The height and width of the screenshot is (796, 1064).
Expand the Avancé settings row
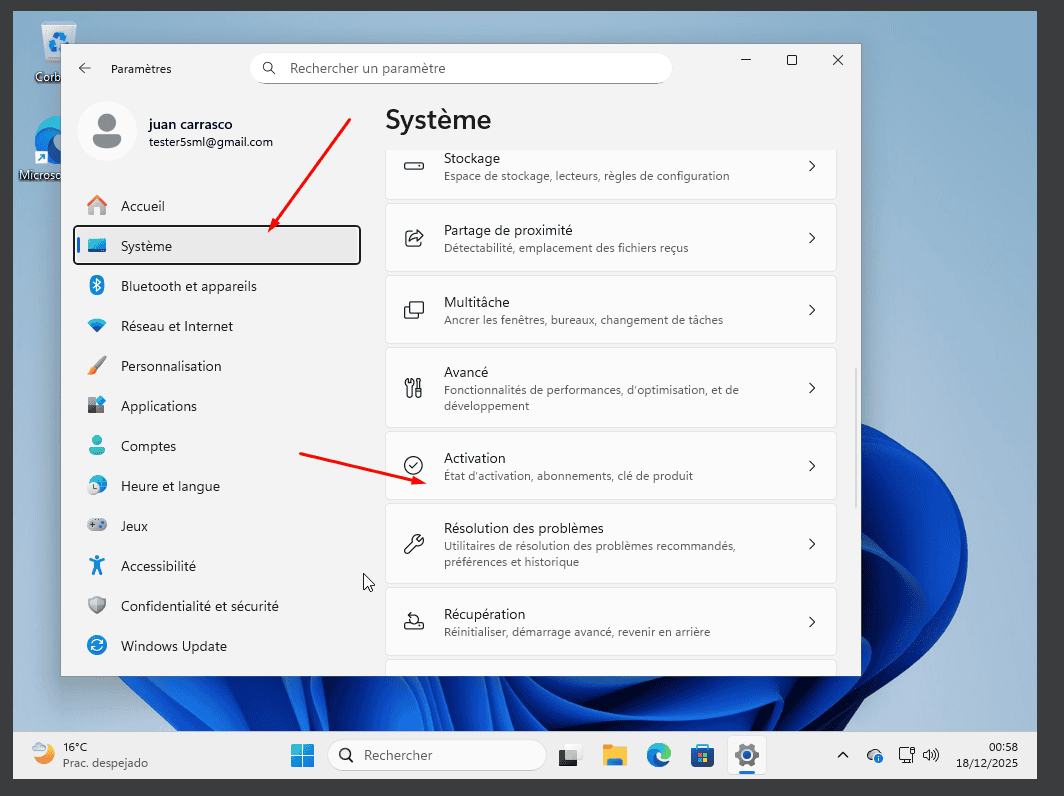pos(610,387)
